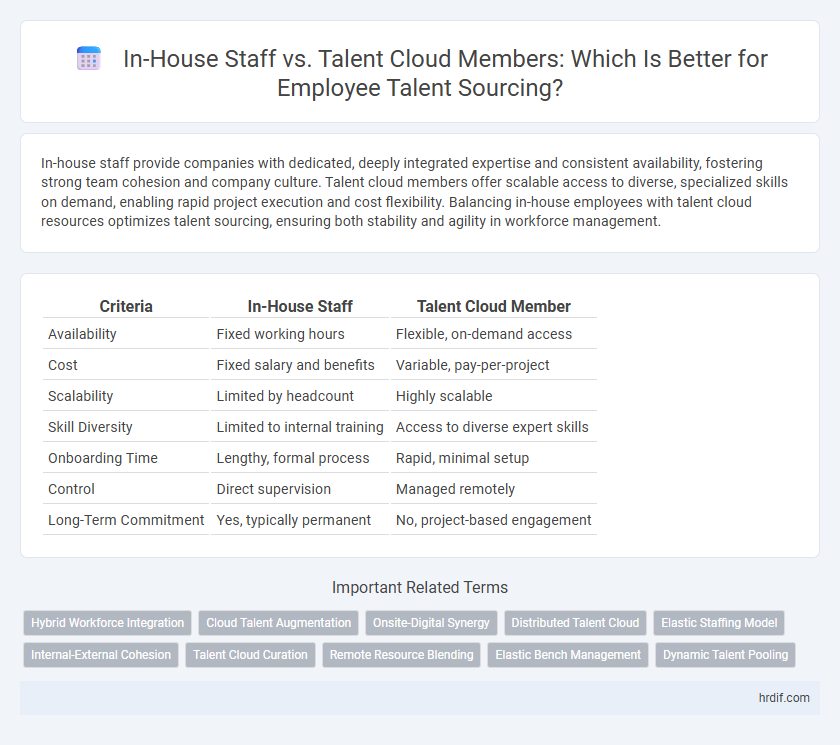The height and width of the screenshot is (745, 840).
Task: Click the 'Access to diverse expert skills' cell
Action: (492, 427)
